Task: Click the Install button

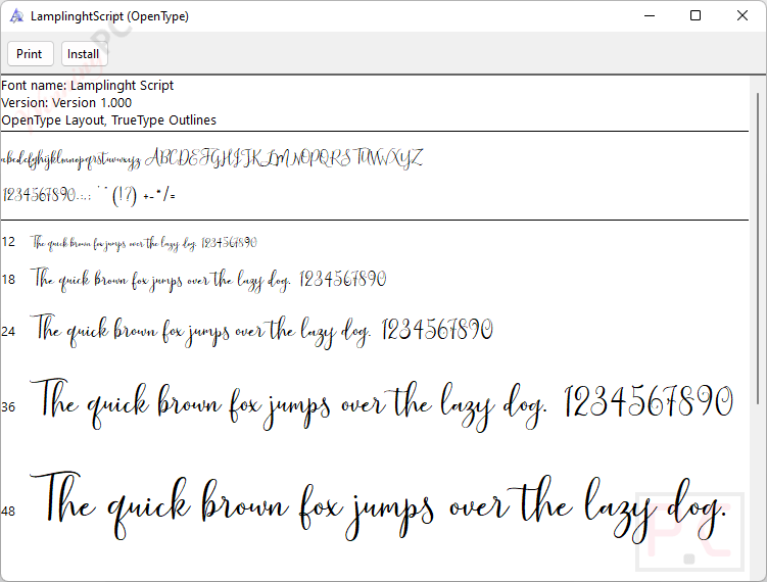Action: coord(84,54)
